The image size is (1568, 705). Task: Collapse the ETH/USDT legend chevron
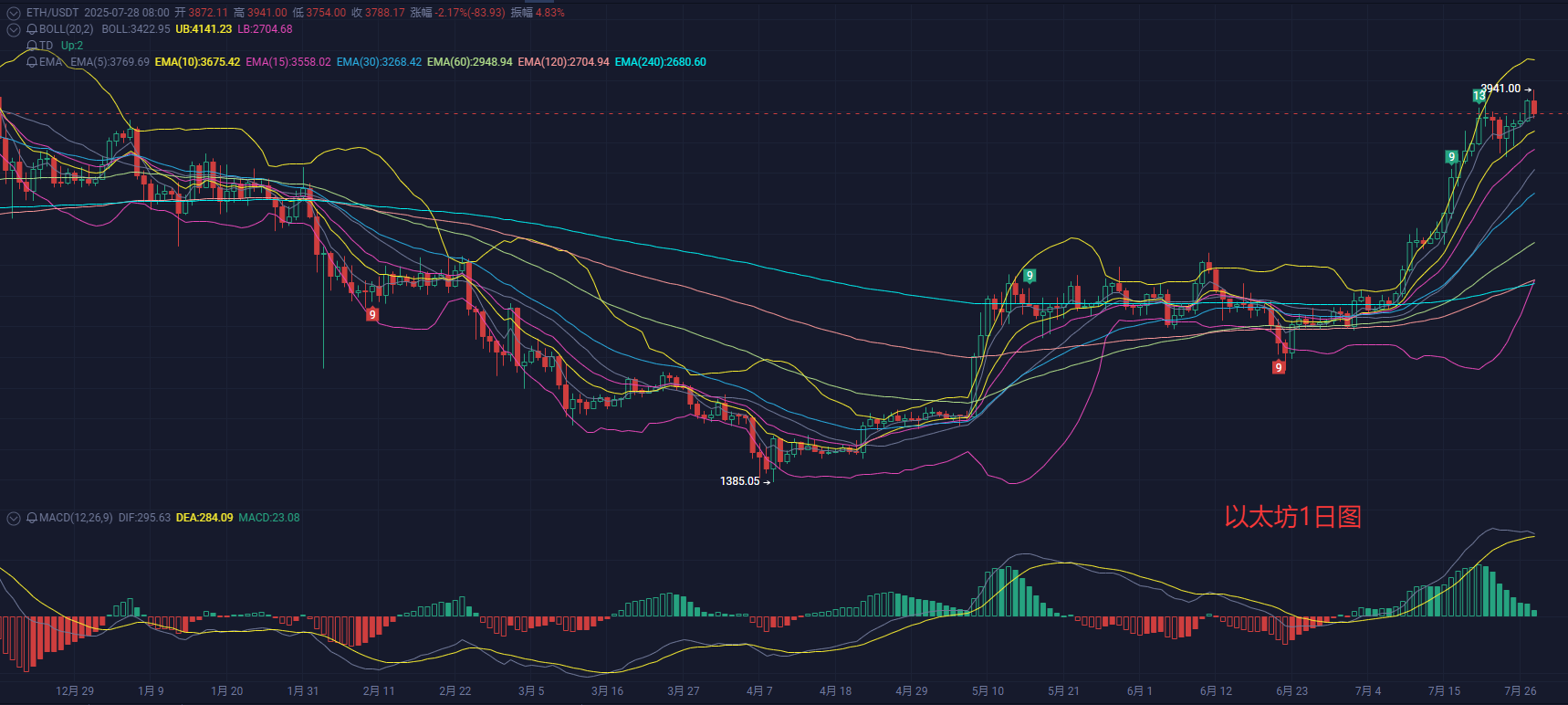[13, 13]
